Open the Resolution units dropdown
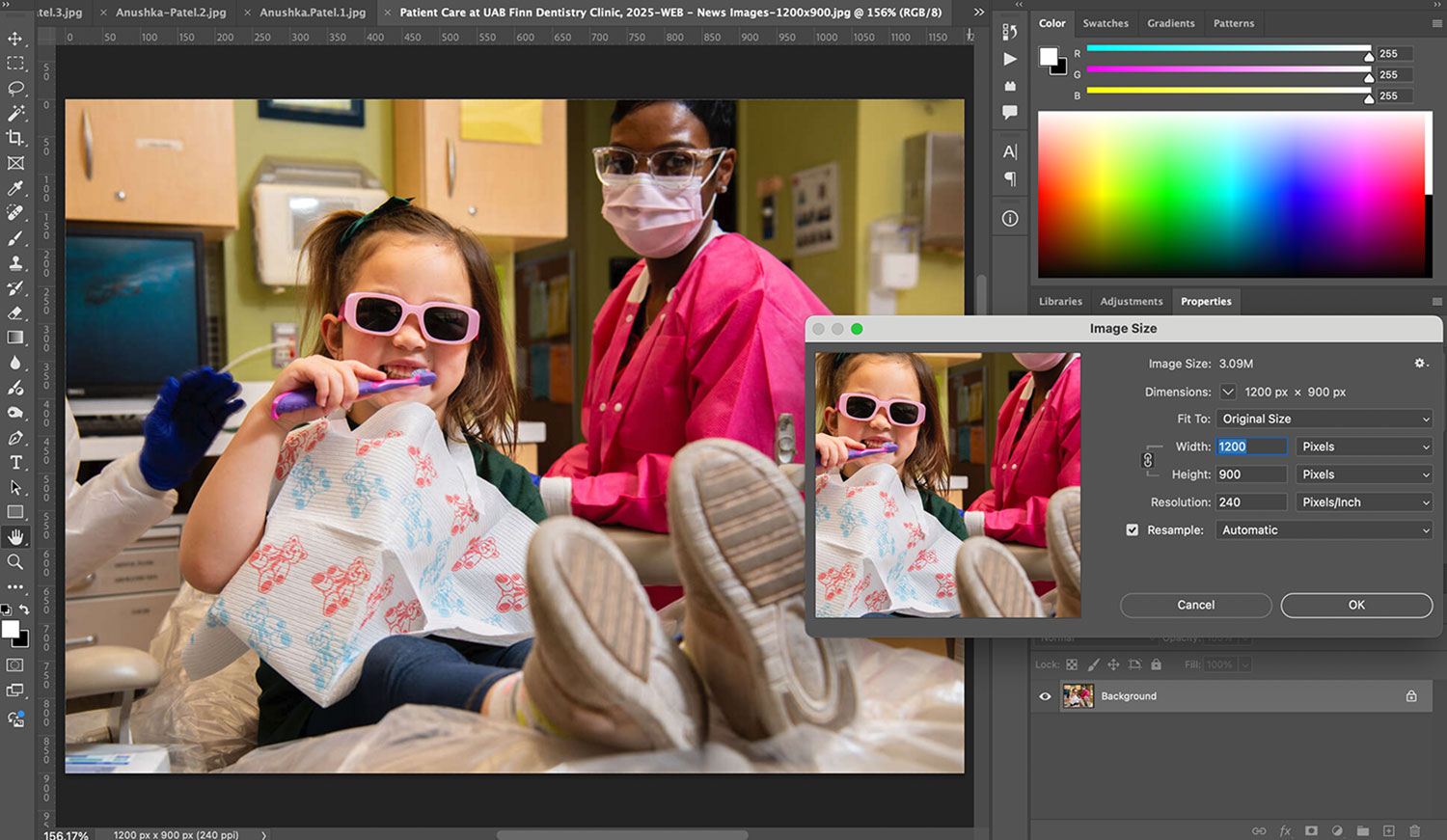 (x=1363, y=502)
